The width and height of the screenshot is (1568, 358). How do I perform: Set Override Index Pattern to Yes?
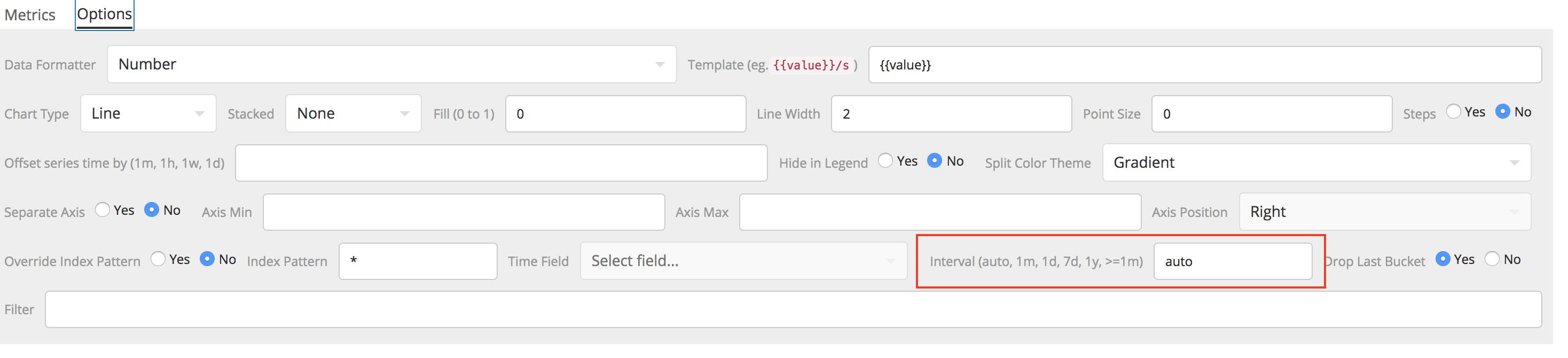pos(159,259)
